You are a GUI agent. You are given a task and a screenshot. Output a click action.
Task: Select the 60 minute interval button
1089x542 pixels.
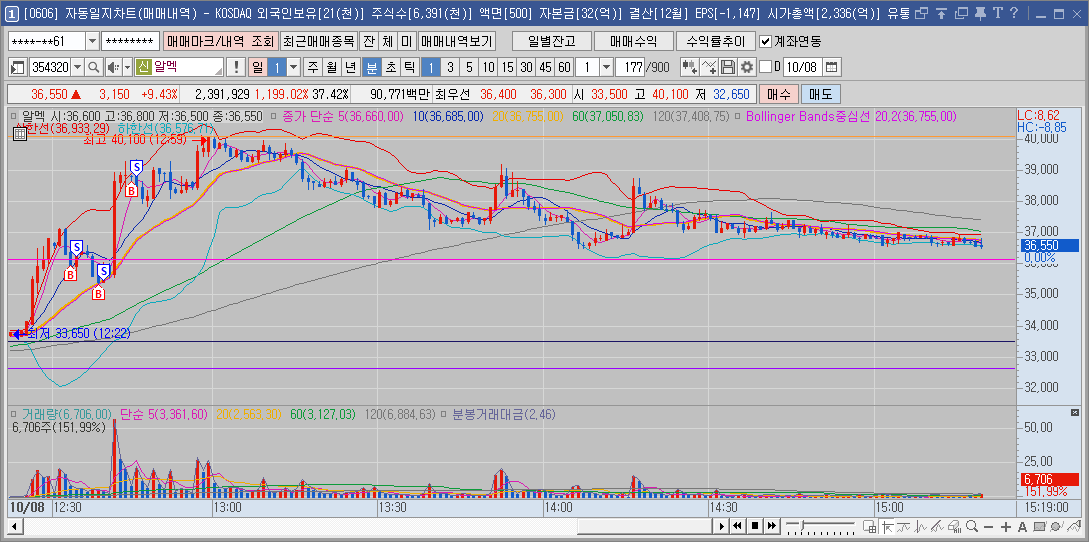564,67
